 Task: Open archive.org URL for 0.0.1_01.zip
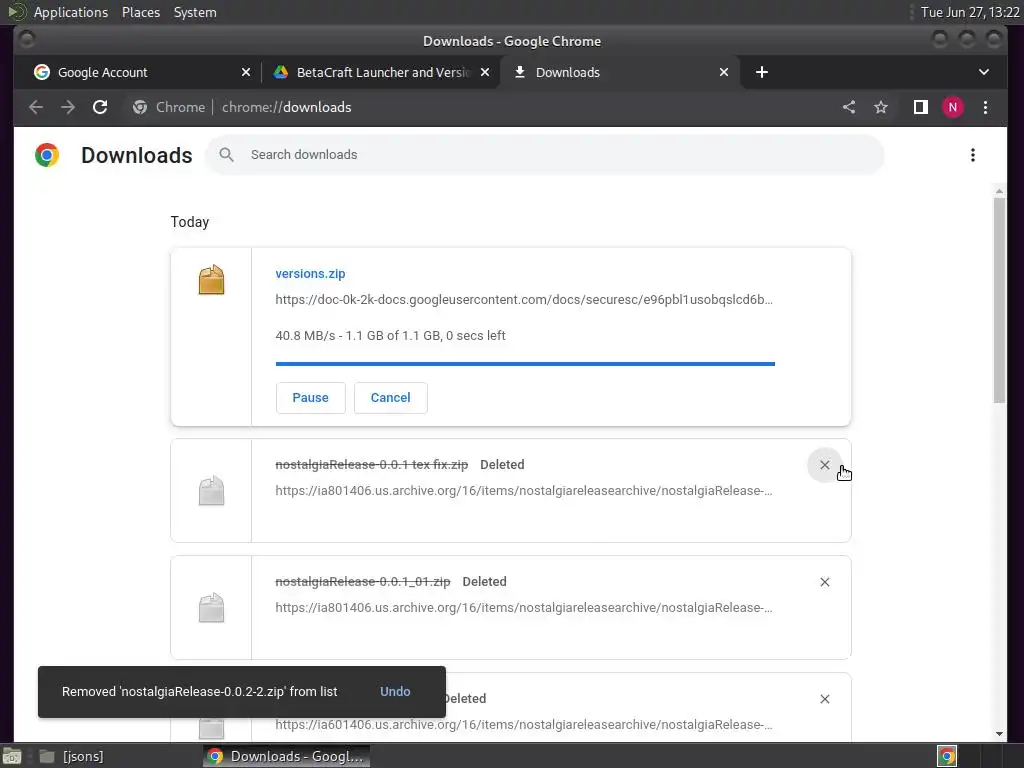524,607
